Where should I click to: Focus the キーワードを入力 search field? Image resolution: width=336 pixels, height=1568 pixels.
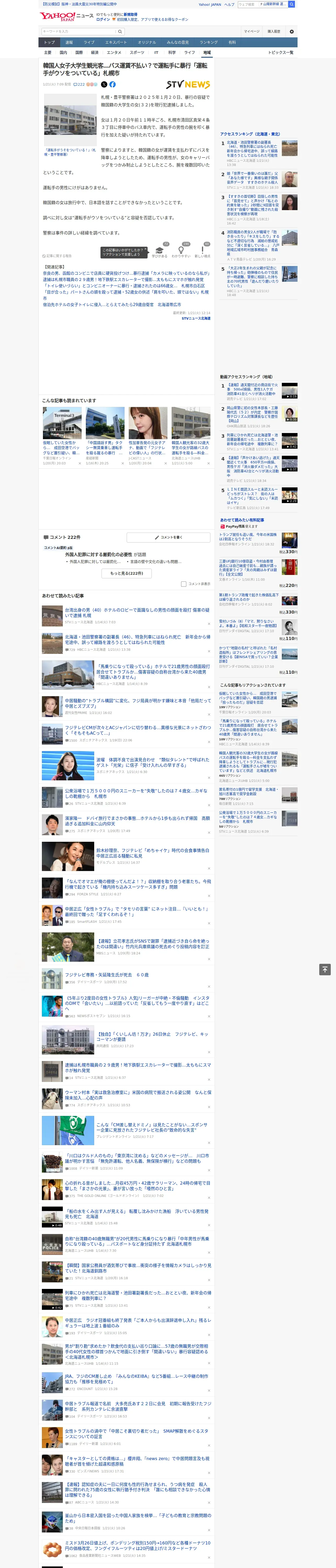pyautogui.click(x=79, y=32)
